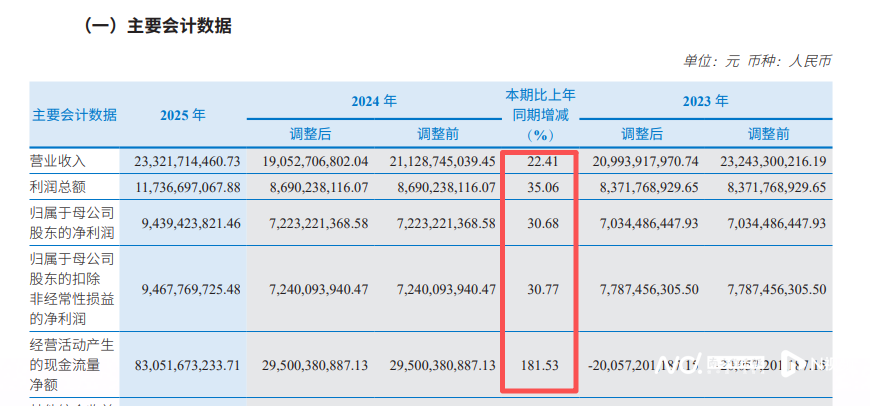Click the 2025 revenue value 23,321,714,460.73
870x406 pixels.
182,161
